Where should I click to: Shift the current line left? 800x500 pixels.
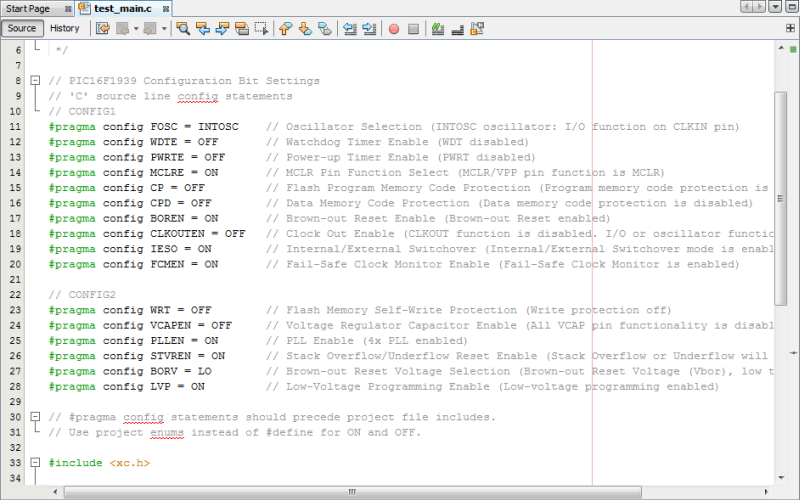[349, 29]
